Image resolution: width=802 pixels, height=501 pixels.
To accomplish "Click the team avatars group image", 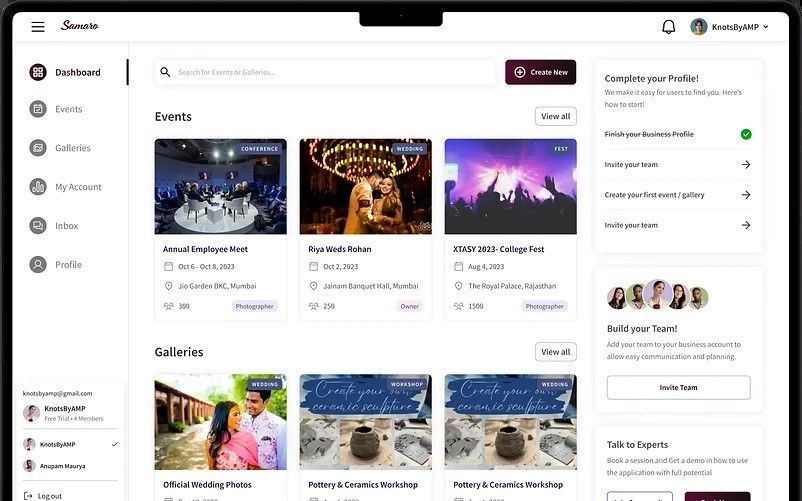I will click(x=657, y=295).
